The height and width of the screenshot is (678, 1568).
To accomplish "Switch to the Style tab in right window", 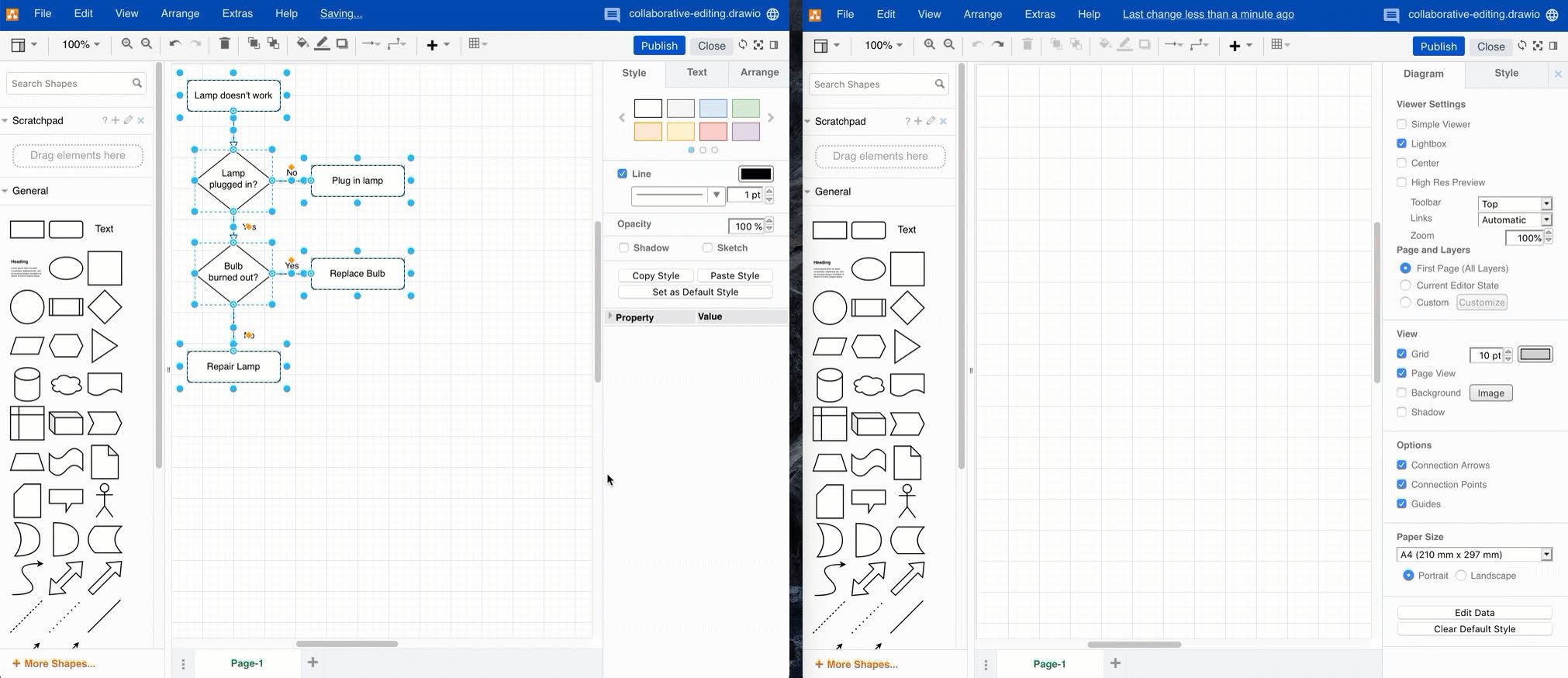I will pyautogui.click(x=1506, y=73).
